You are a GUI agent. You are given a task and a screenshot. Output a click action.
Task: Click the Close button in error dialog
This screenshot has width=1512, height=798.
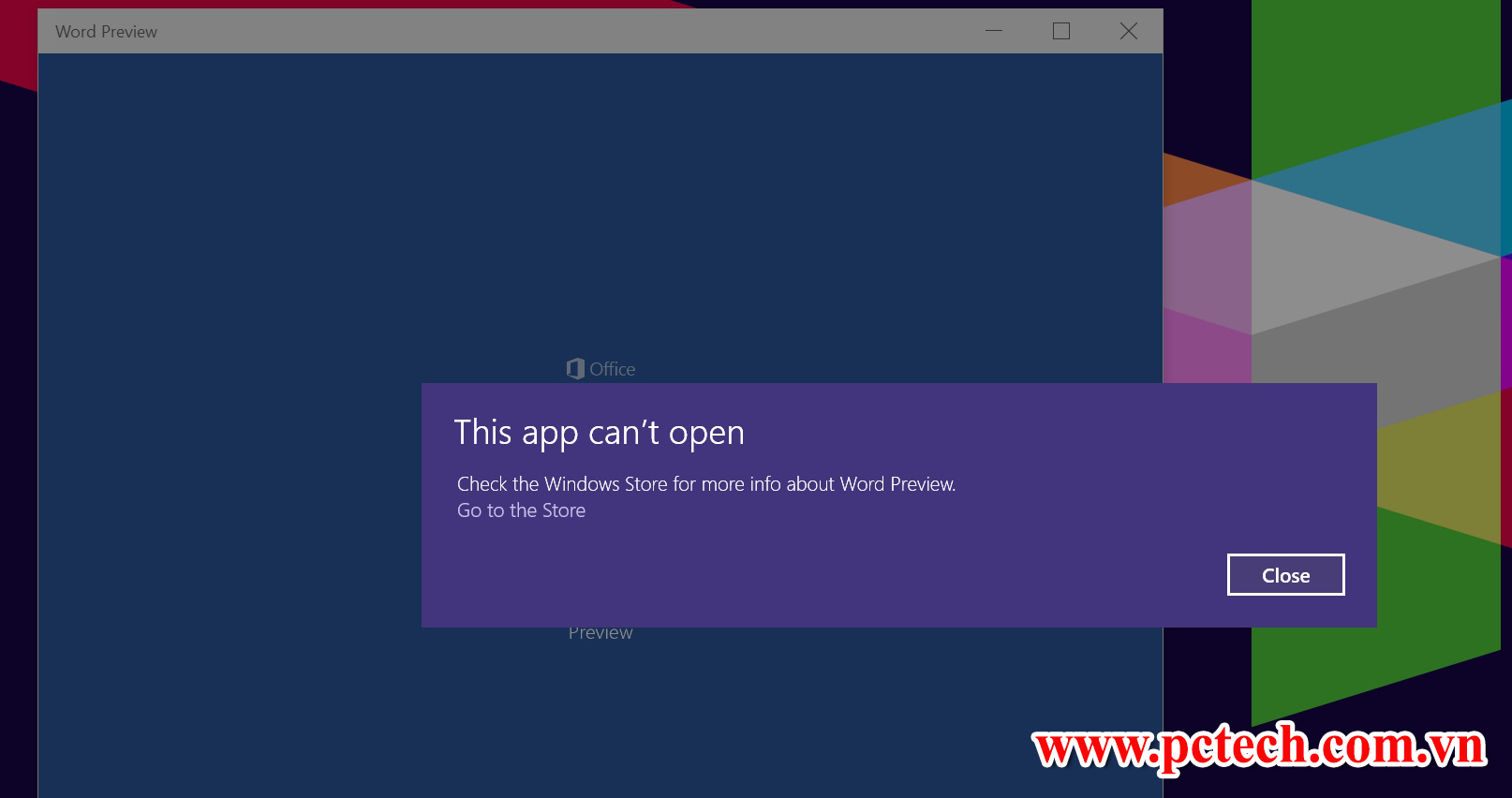coord(1285,574)
